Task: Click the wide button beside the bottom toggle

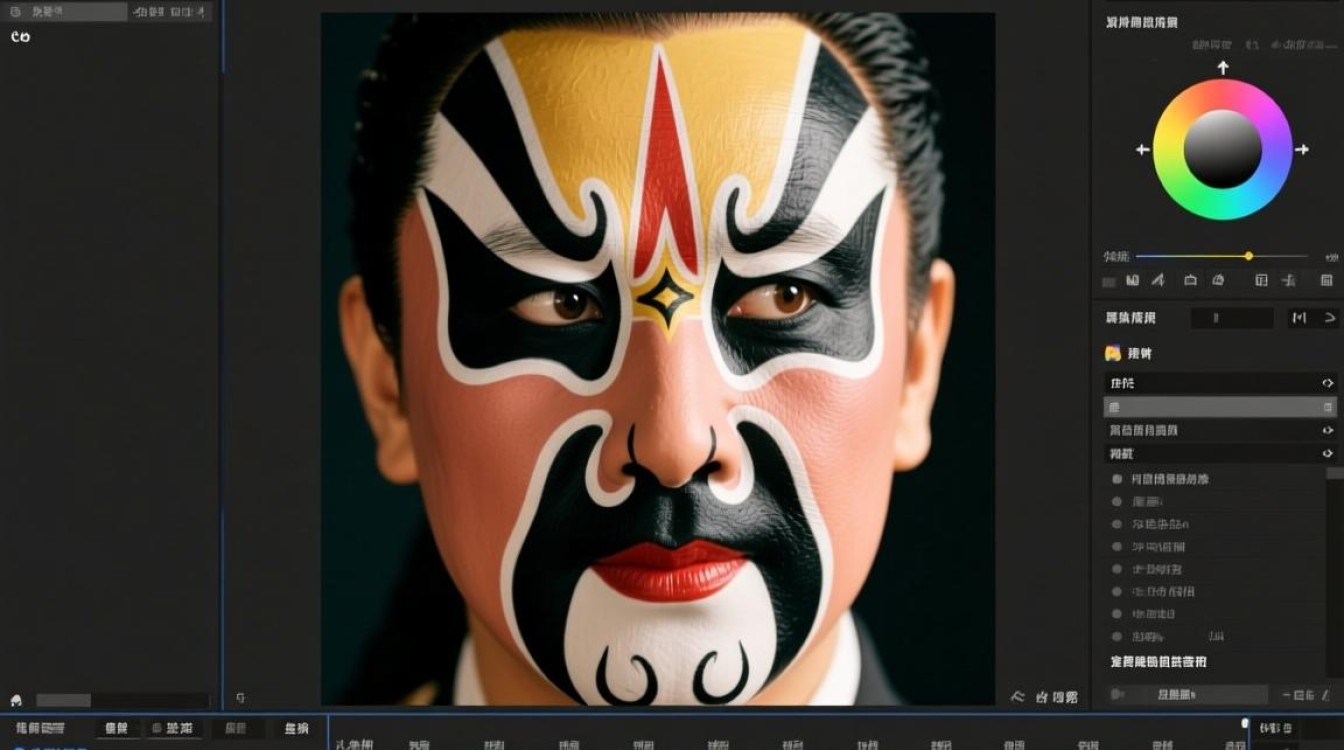Action: (1190, 694)
